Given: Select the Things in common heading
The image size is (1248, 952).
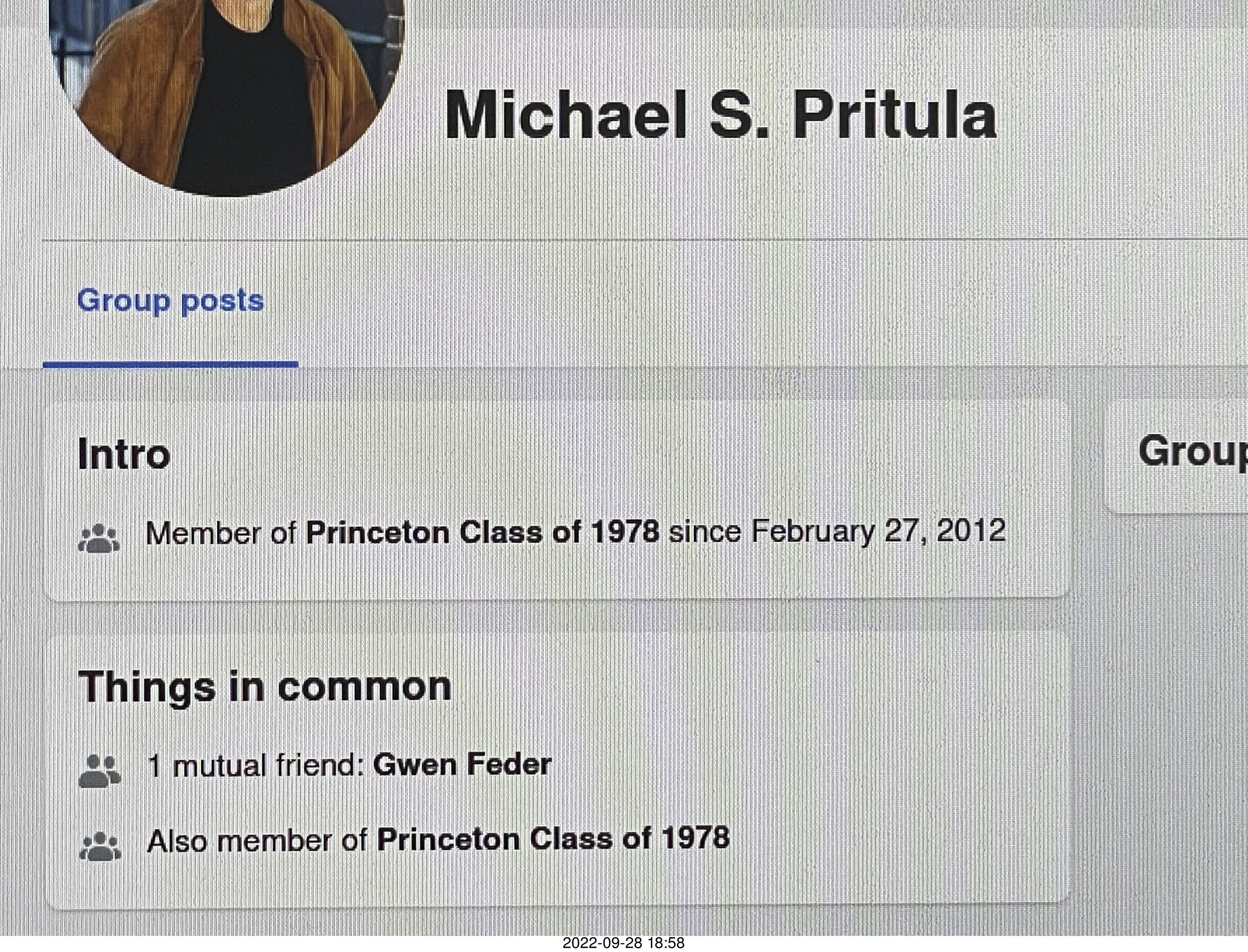Looking at the screenshot, I should tap(264, 687).
